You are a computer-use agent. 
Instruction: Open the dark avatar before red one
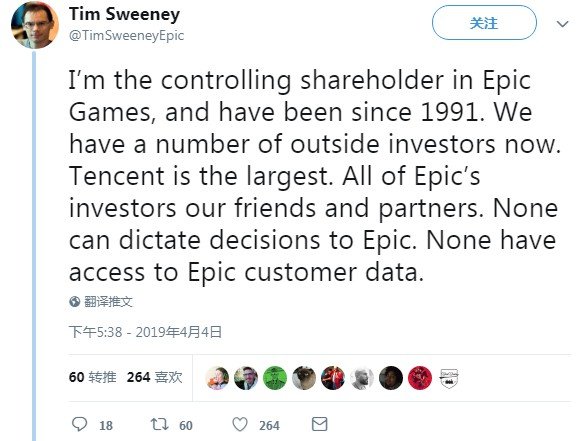[391, 378]
